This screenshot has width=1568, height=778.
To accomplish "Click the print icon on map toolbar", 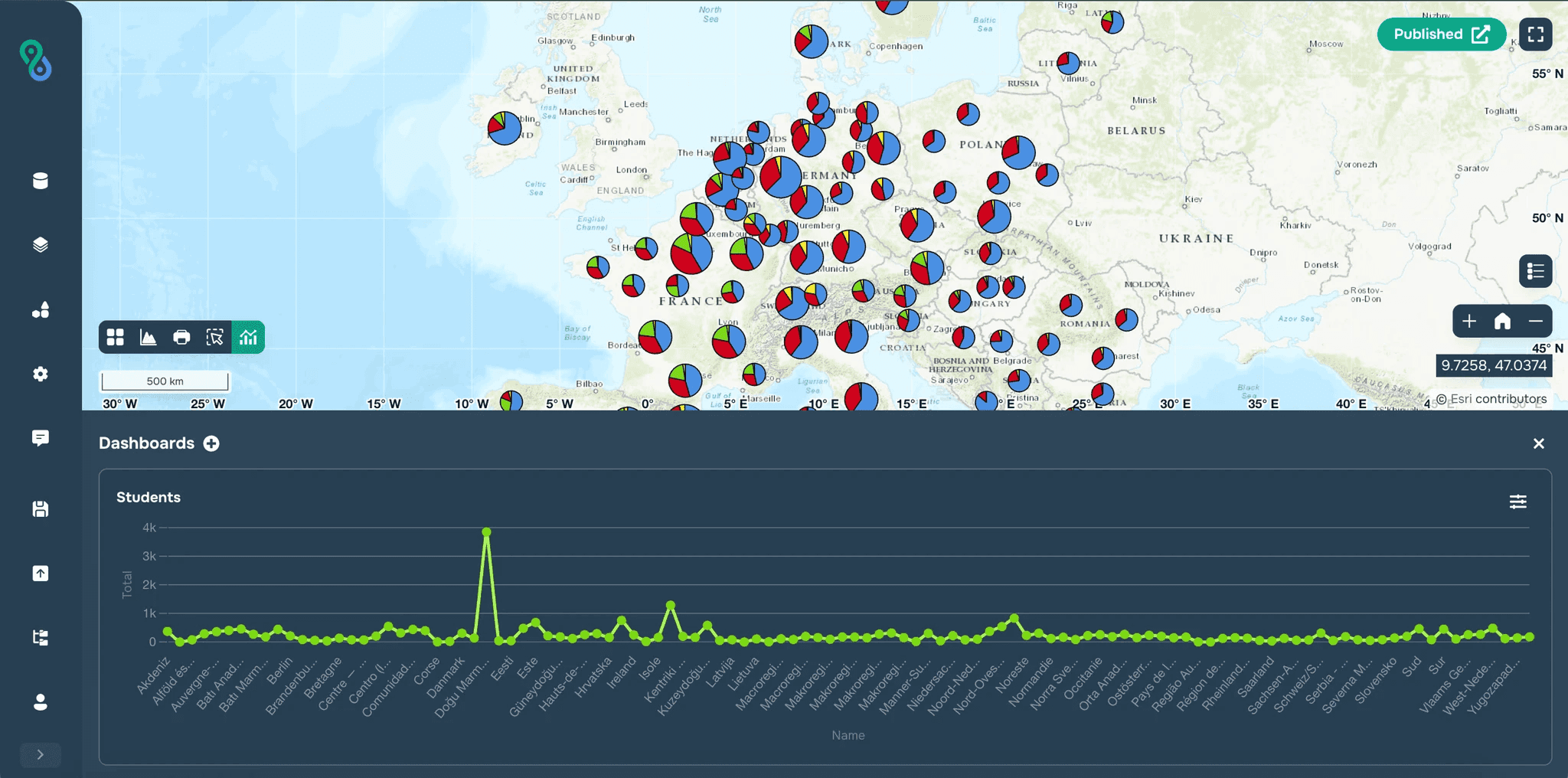I will click(x=181, y=337).
